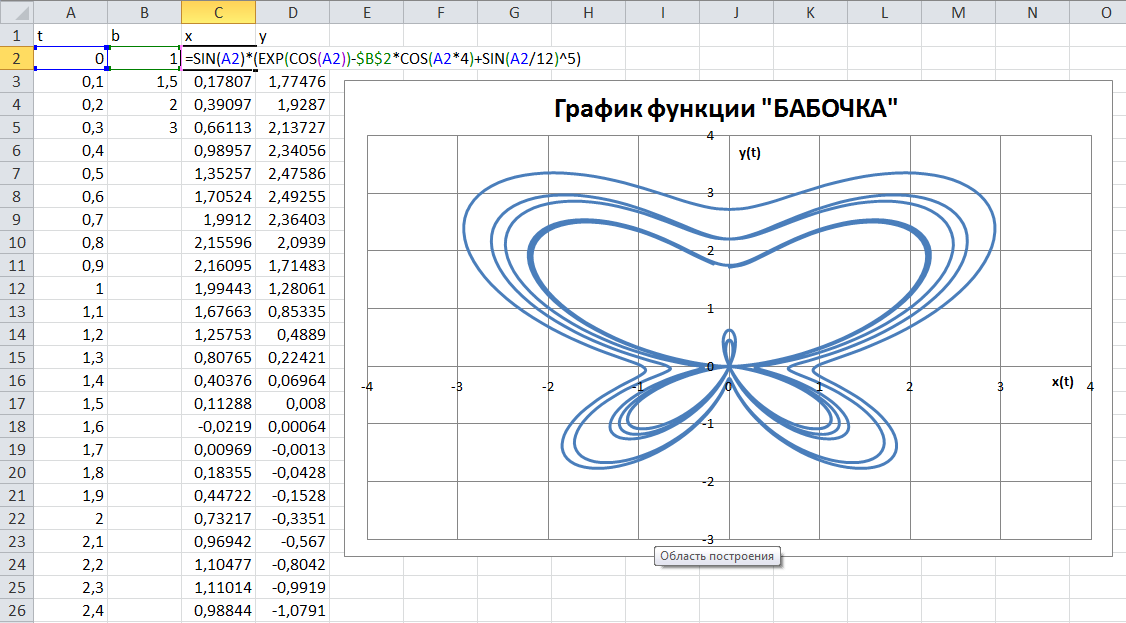This screenshot has height=623, width=1126.
Task: Select column header D
Action: click(x=292, y=12)
